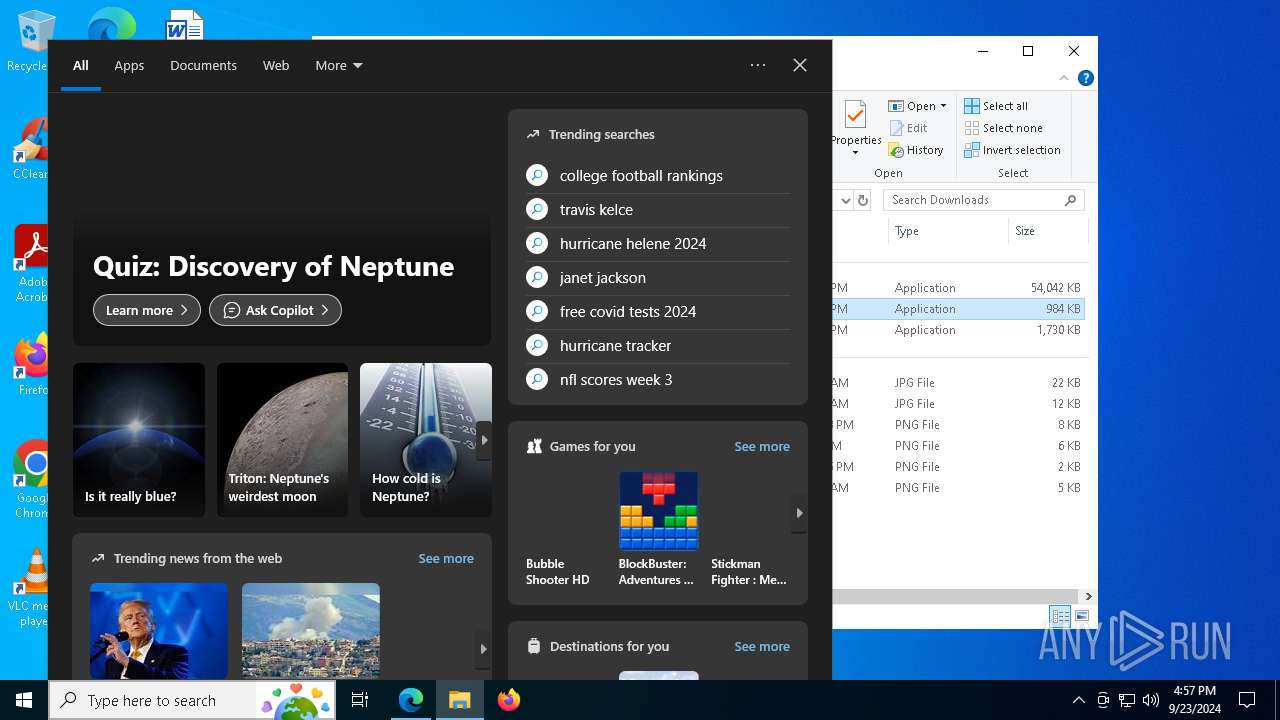
Task: Sort by the Type column header
Action: [x=948, y=231]
